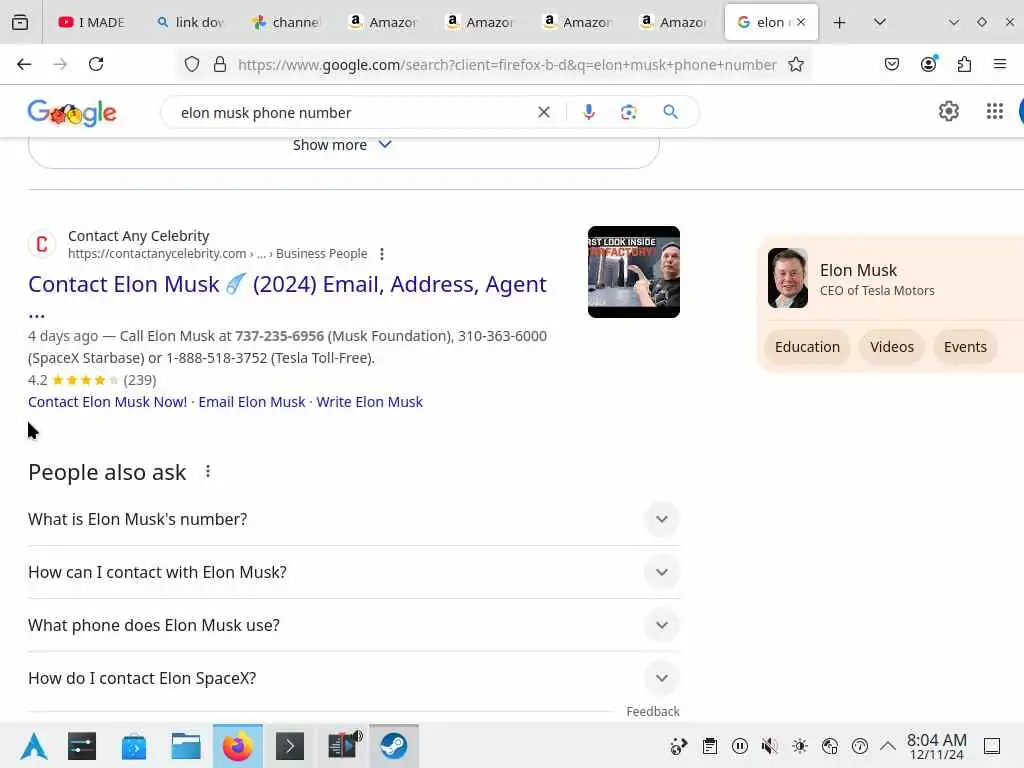Screen dimensions: 1024x768
Task: Click Feedback link
Action: [652, 711]
